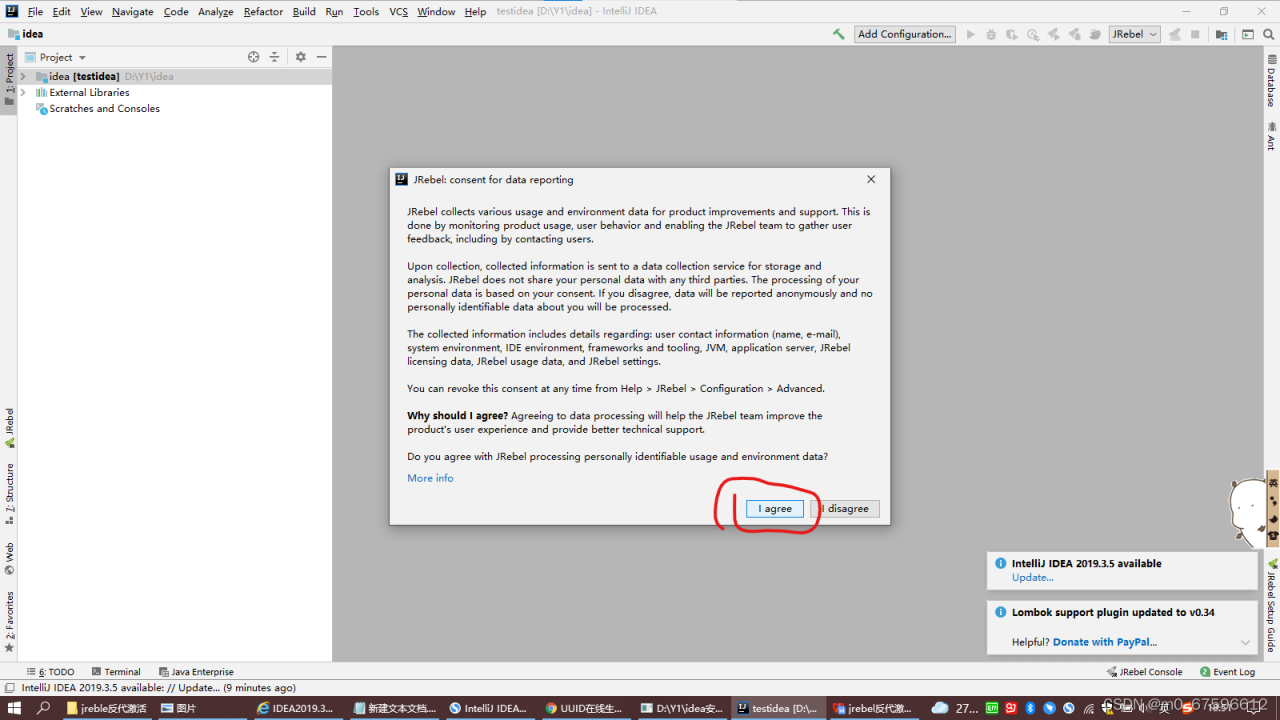Collapse all in Project panel

pos(275,57)
